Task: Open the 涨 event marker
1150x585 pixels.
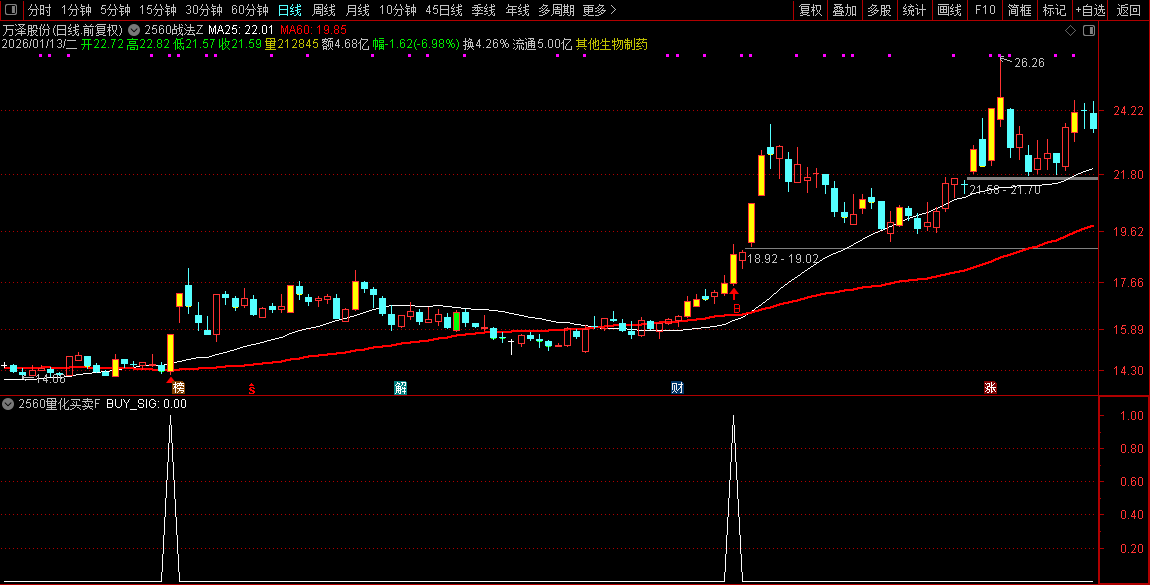Action: tap(990, 388)
